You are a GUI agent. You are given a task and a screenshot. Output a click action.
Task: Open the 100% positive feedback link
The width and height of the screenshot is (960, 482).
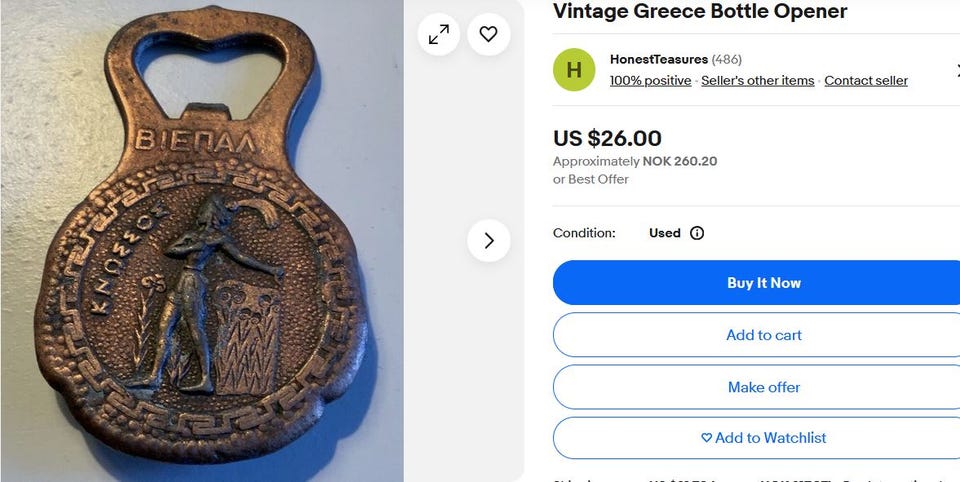coord(650,81)
